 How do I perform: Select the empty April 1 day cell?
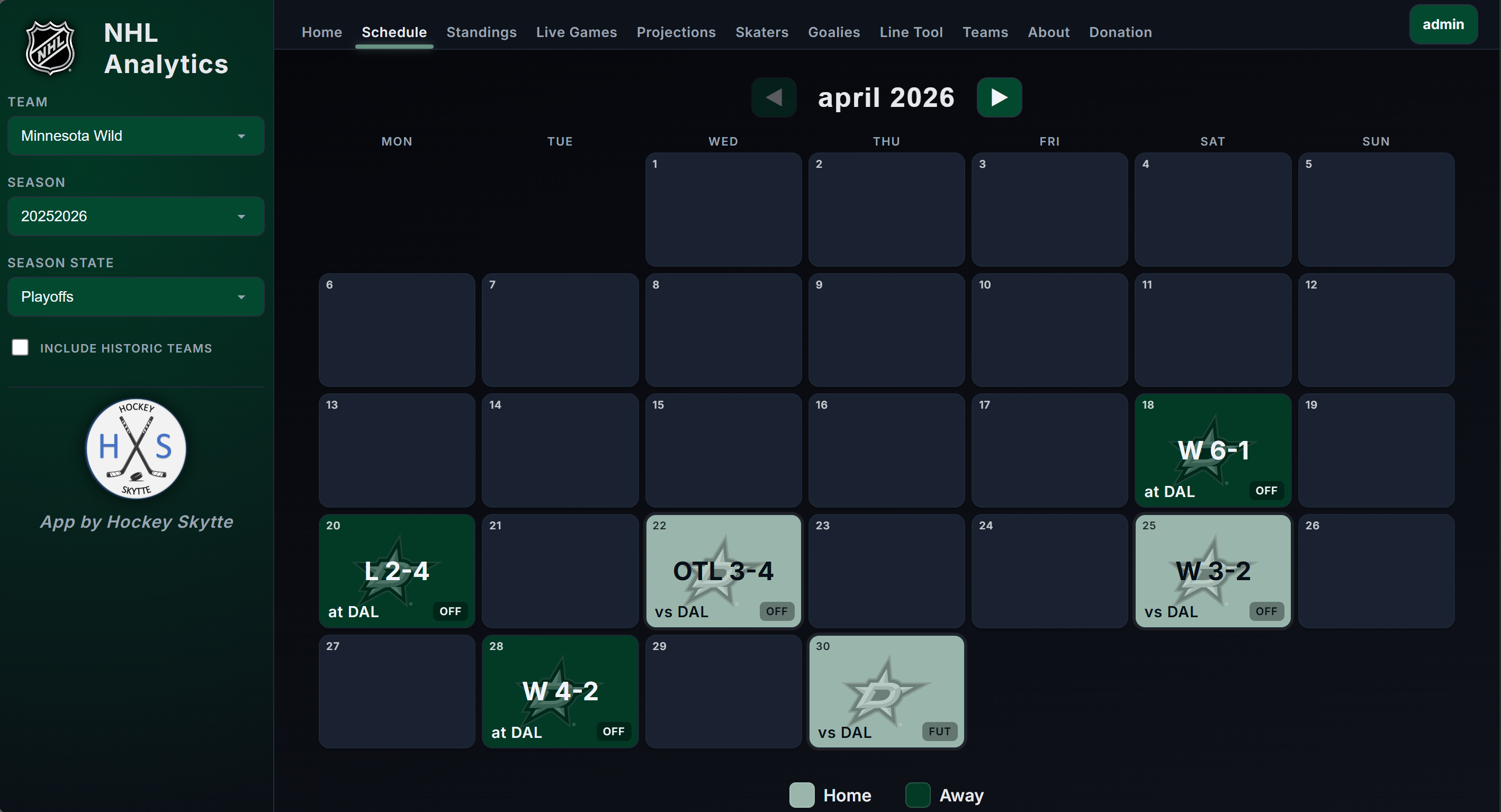pos(723,209)
